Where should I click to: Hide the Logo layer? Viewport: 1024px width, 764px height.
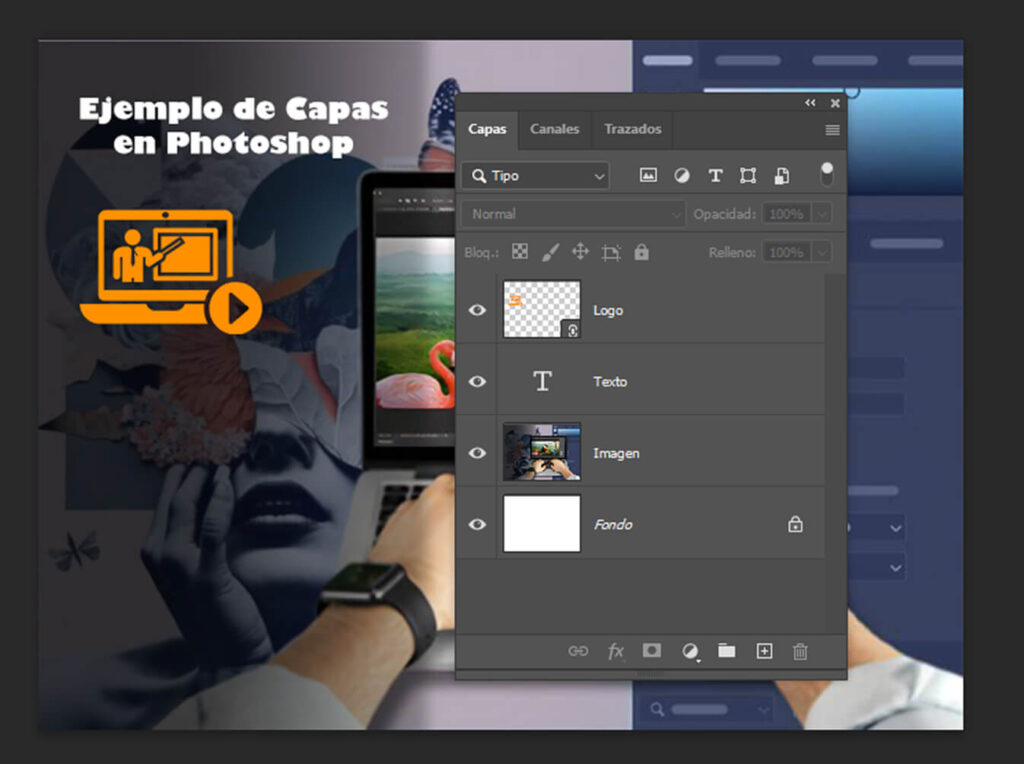(x=477, y=310)
